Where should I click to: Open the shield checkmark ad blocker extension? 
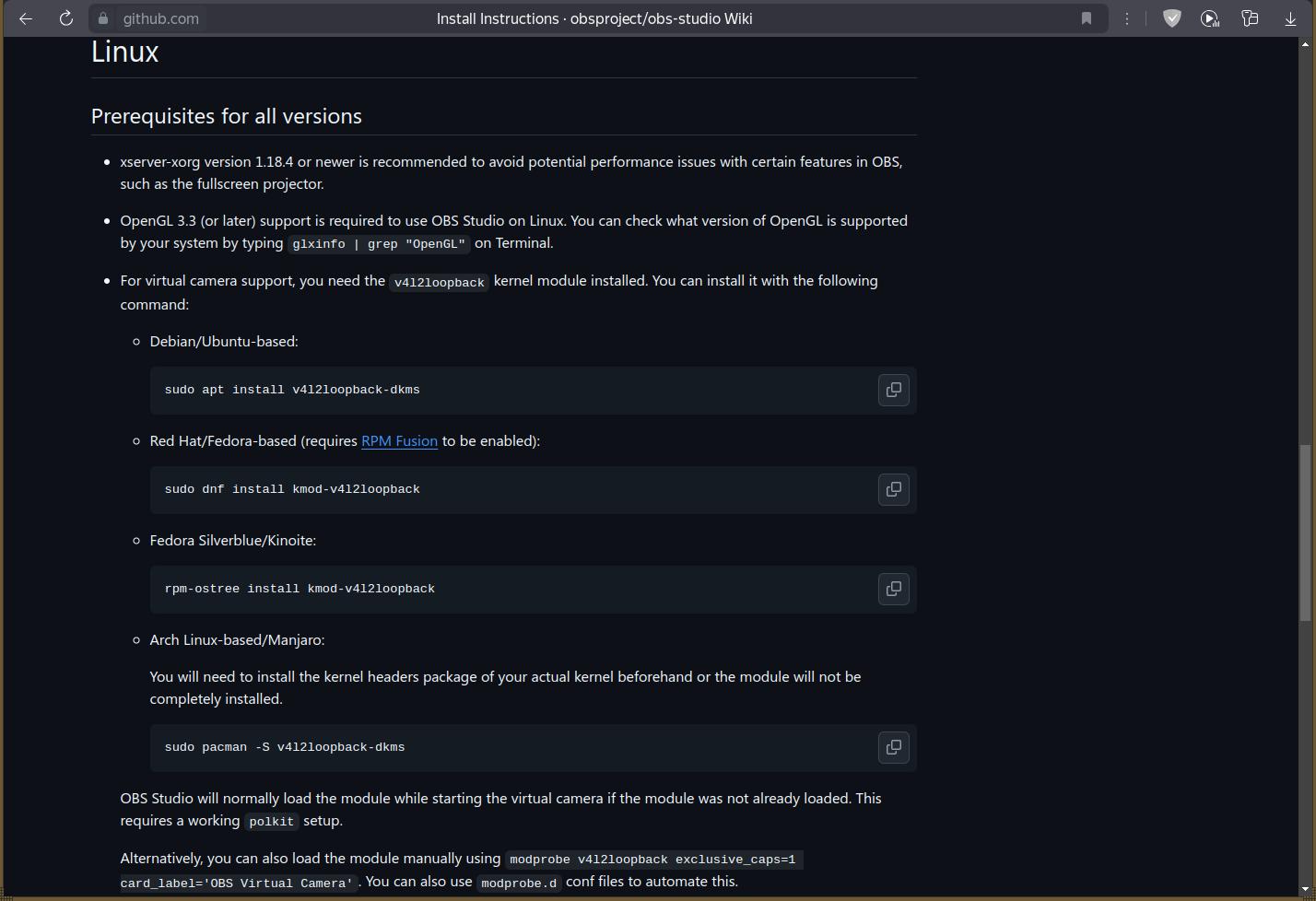click(x=1172, y=18)
